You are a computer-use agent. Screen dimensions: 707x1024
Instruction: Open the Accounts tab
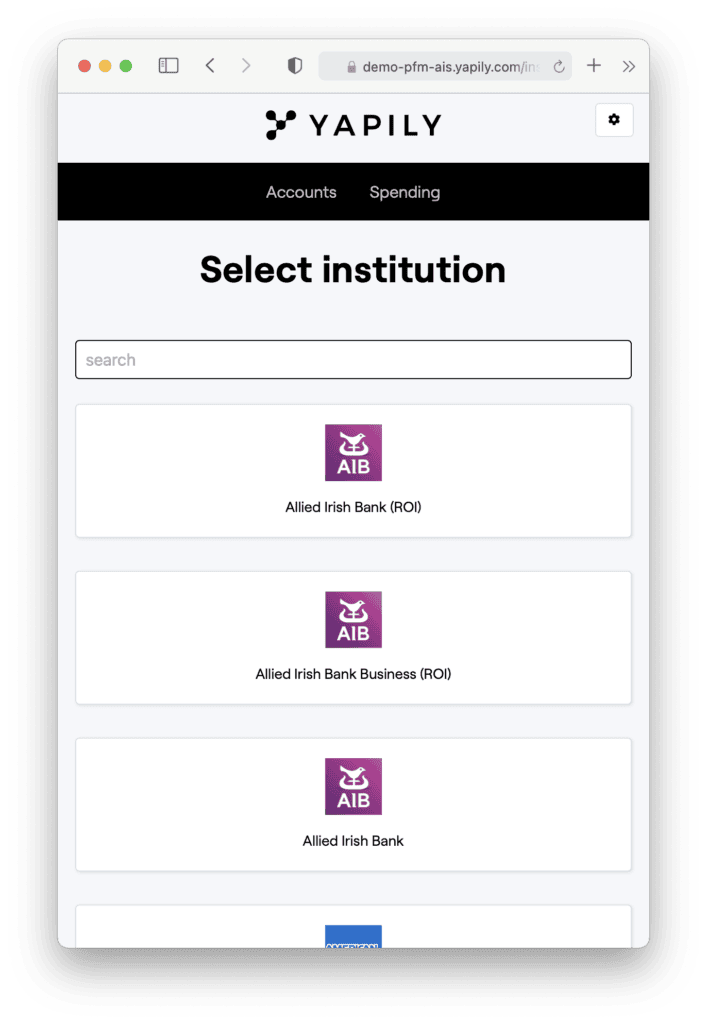pyautogui.click(x=301, y=192)
